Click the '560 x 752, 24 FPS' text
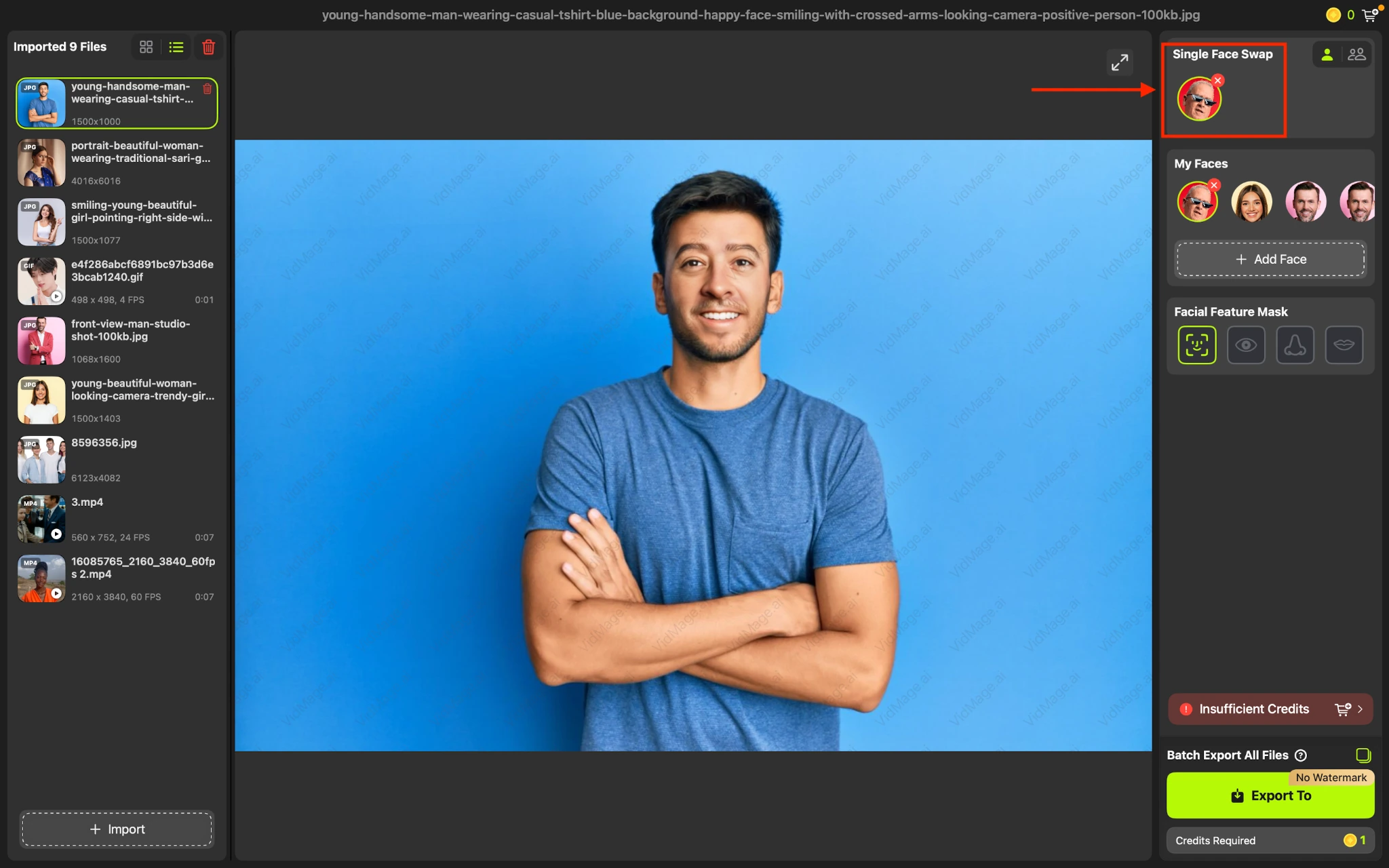This screenshot has height=868, width=1389. pyautogui.click(x=111, y=538)
